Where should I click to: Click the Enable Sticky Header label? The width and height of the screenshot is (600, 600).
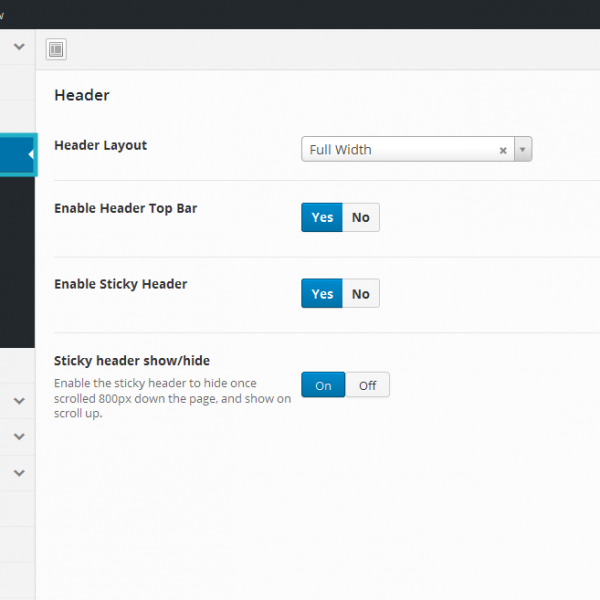pos(120,284)
